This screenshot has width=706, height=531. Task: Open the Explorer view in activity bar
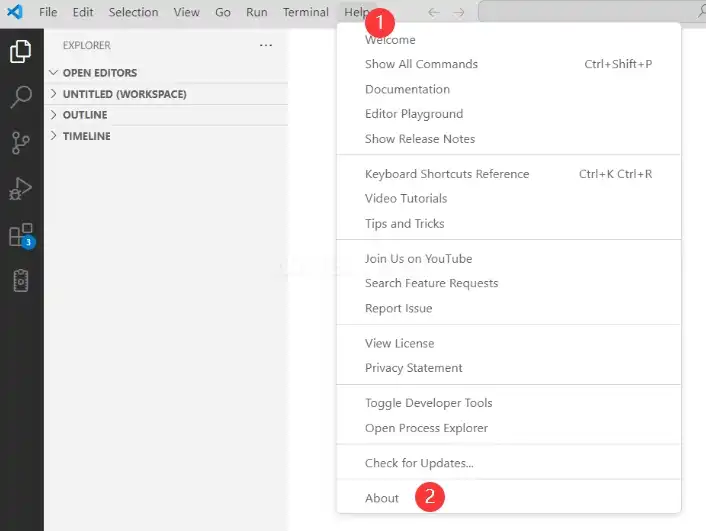[x=21, y=51]
